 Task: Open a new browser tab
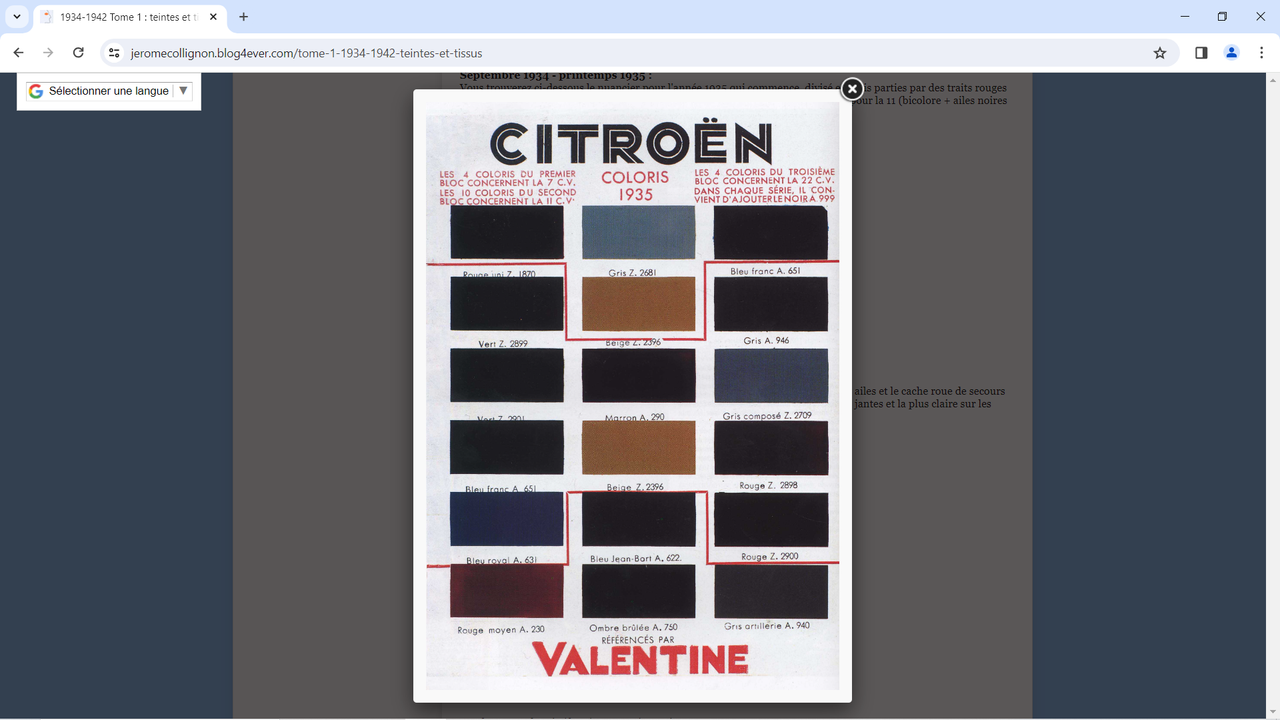click(243, 17)
